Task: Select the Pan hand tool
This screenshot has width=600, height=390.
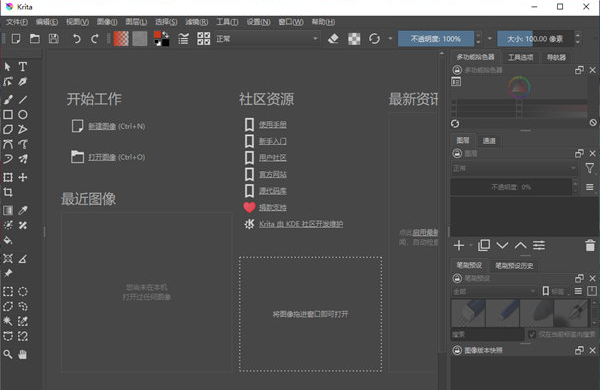Action: [23, 354]
